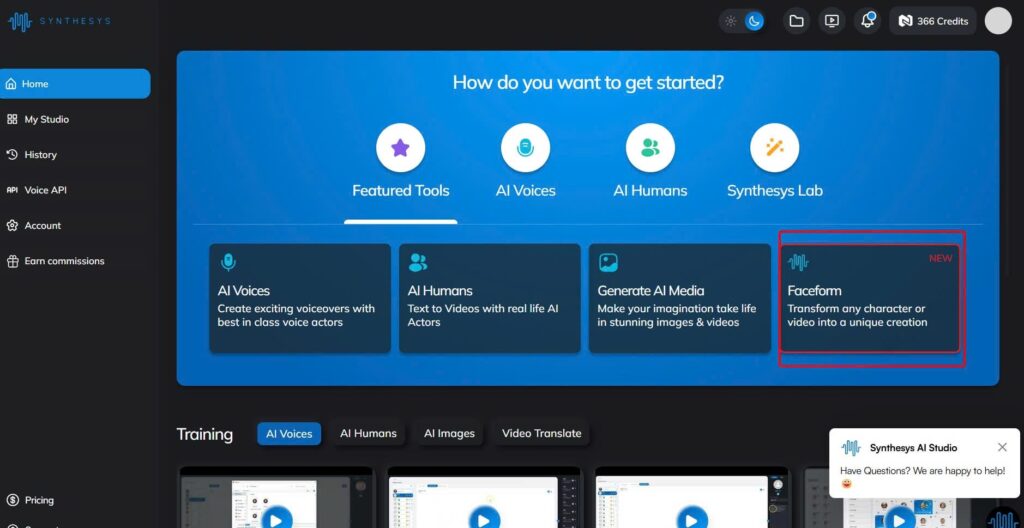Open the Faceform tool card
1024x528 pixels.
(x=870, y=298)
